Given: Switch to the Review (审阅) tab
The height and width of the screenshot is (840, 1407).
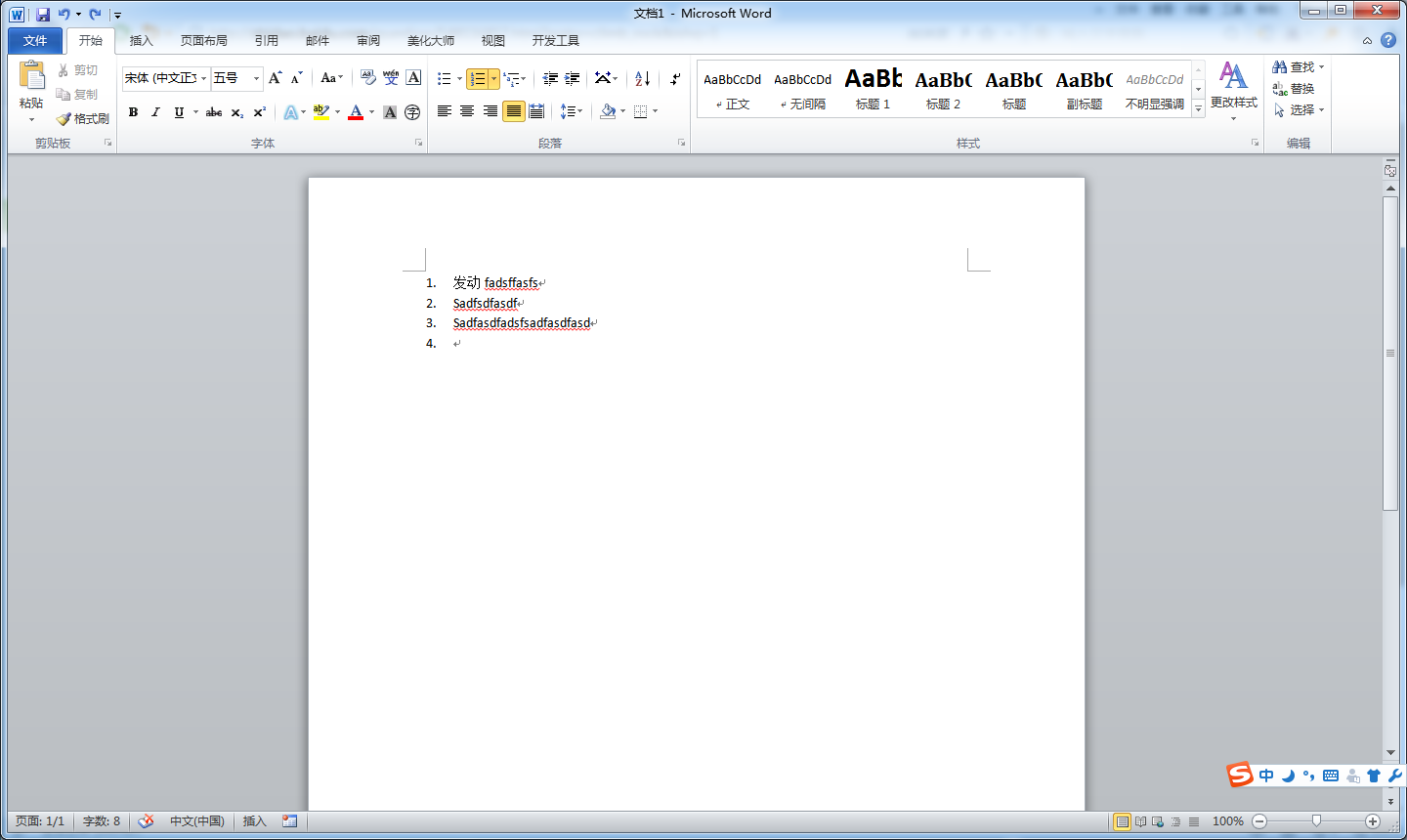Looking at the screenshot, I should pyautogui.click(x=368, y=41).
